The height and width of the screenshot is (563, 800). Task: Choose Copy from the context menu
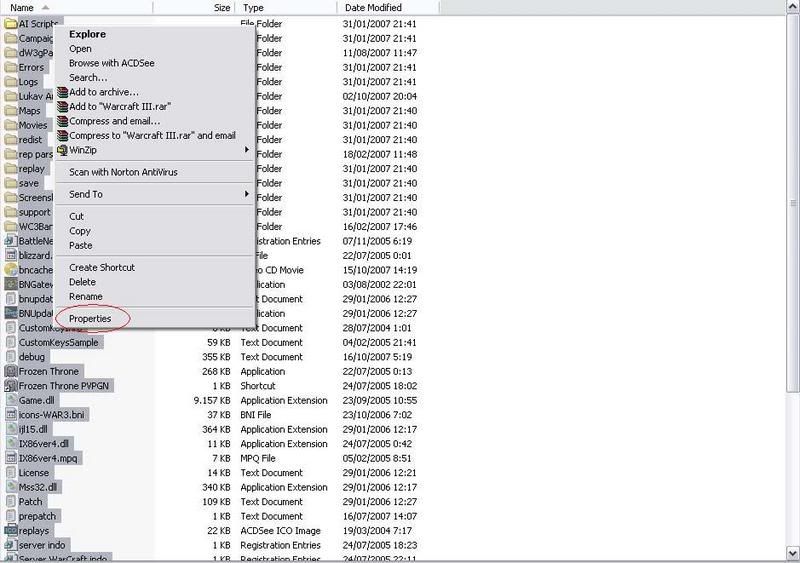[80, 231]
